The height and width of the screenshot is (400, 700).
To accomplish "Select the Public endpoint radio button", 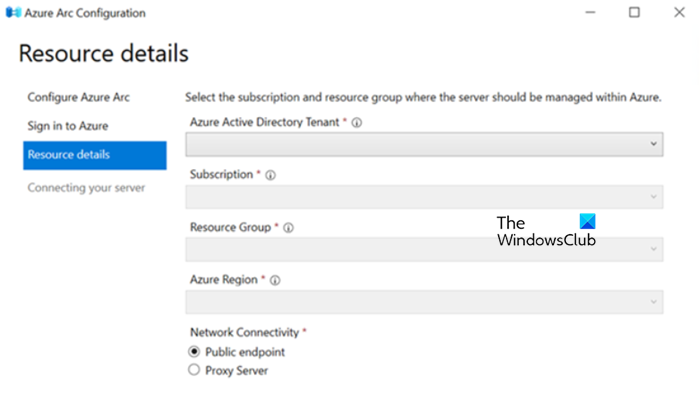I will click(x=194, y=352).
